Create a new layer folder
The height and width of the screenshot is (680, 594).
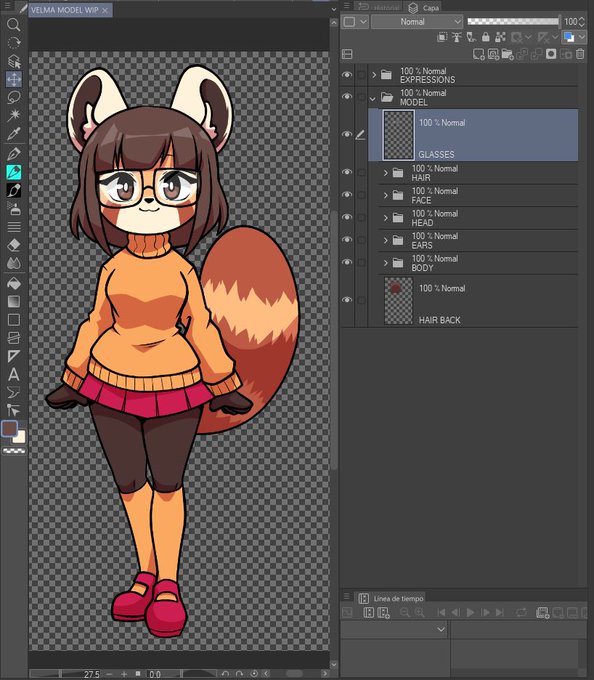click(x=507, y=54)
